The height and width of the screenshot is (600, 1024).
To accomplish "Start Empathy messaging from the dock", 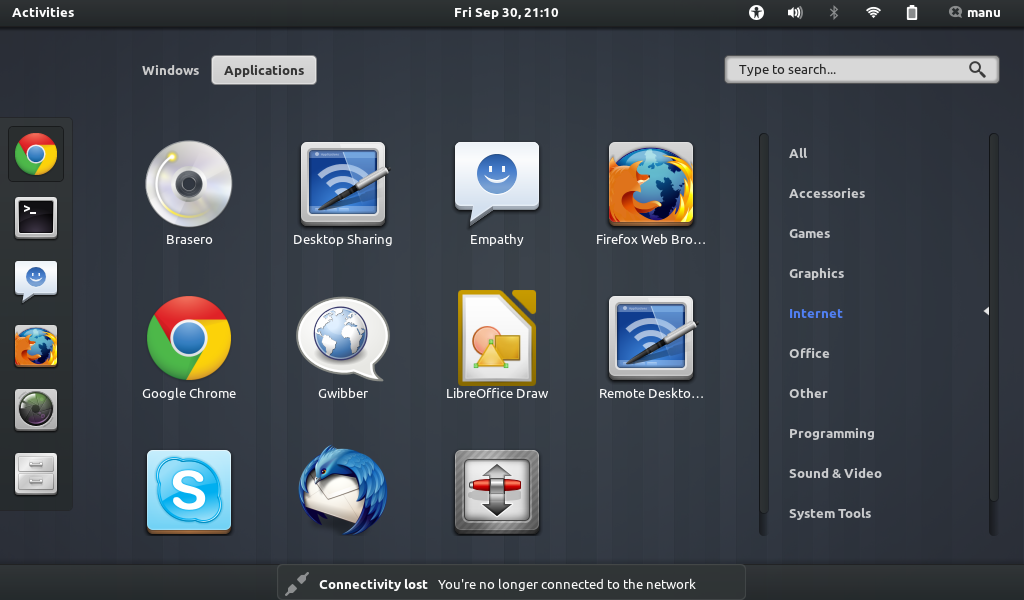I will pyautogui.click(x=35, y=281).
